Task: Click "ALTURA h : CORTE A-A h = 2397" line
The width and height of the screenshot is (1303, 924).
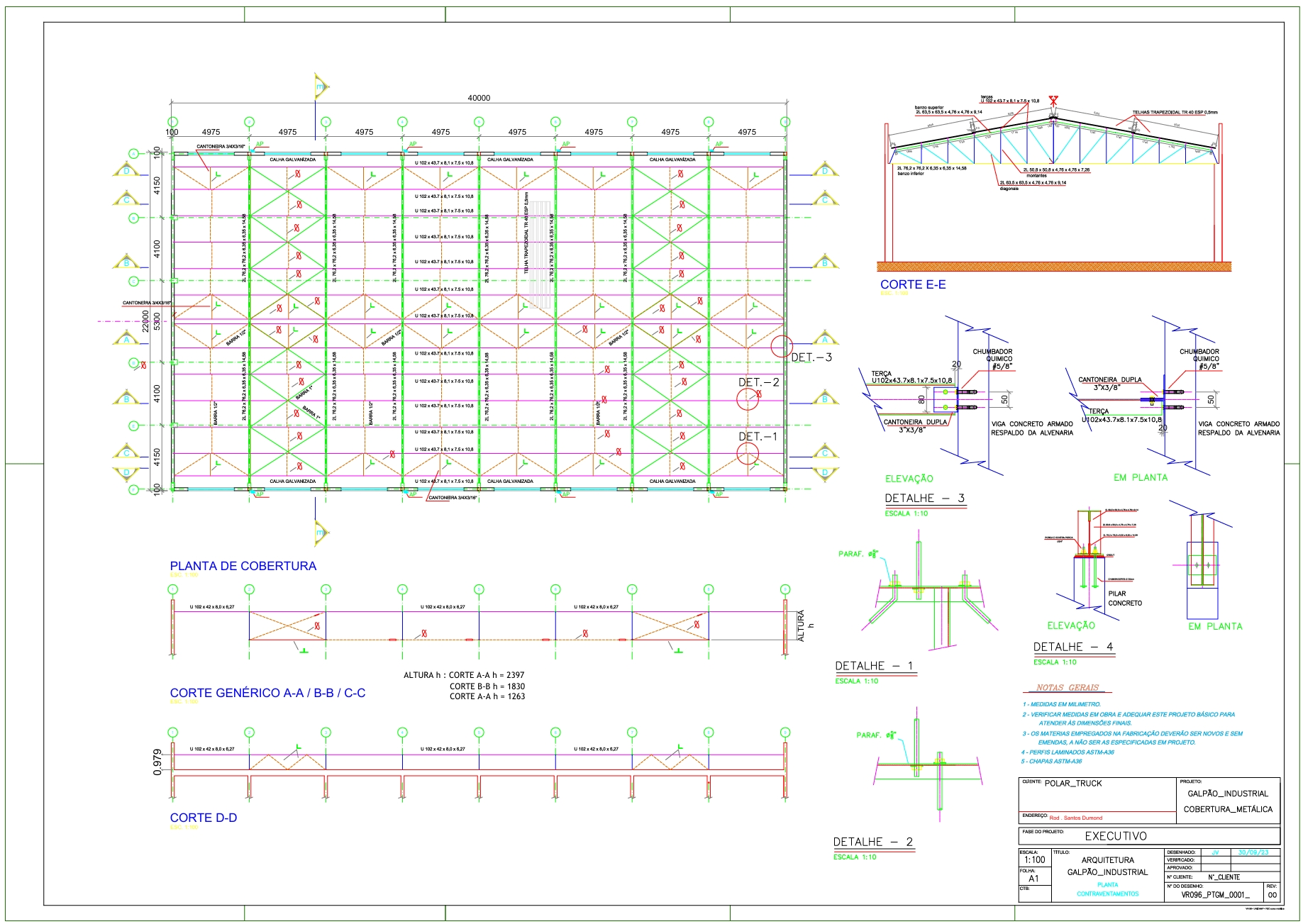Action: pyautogui.click(x=464, y=675)
